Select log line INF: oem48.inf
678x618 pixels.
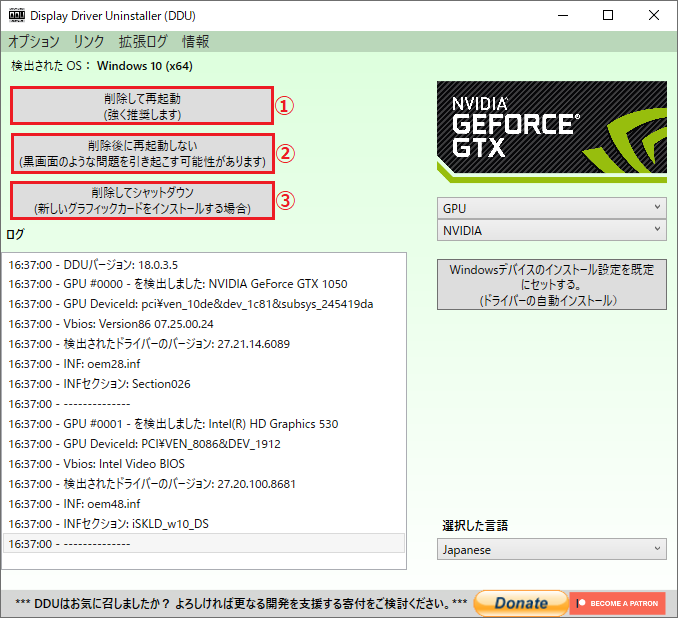point(204,504)
